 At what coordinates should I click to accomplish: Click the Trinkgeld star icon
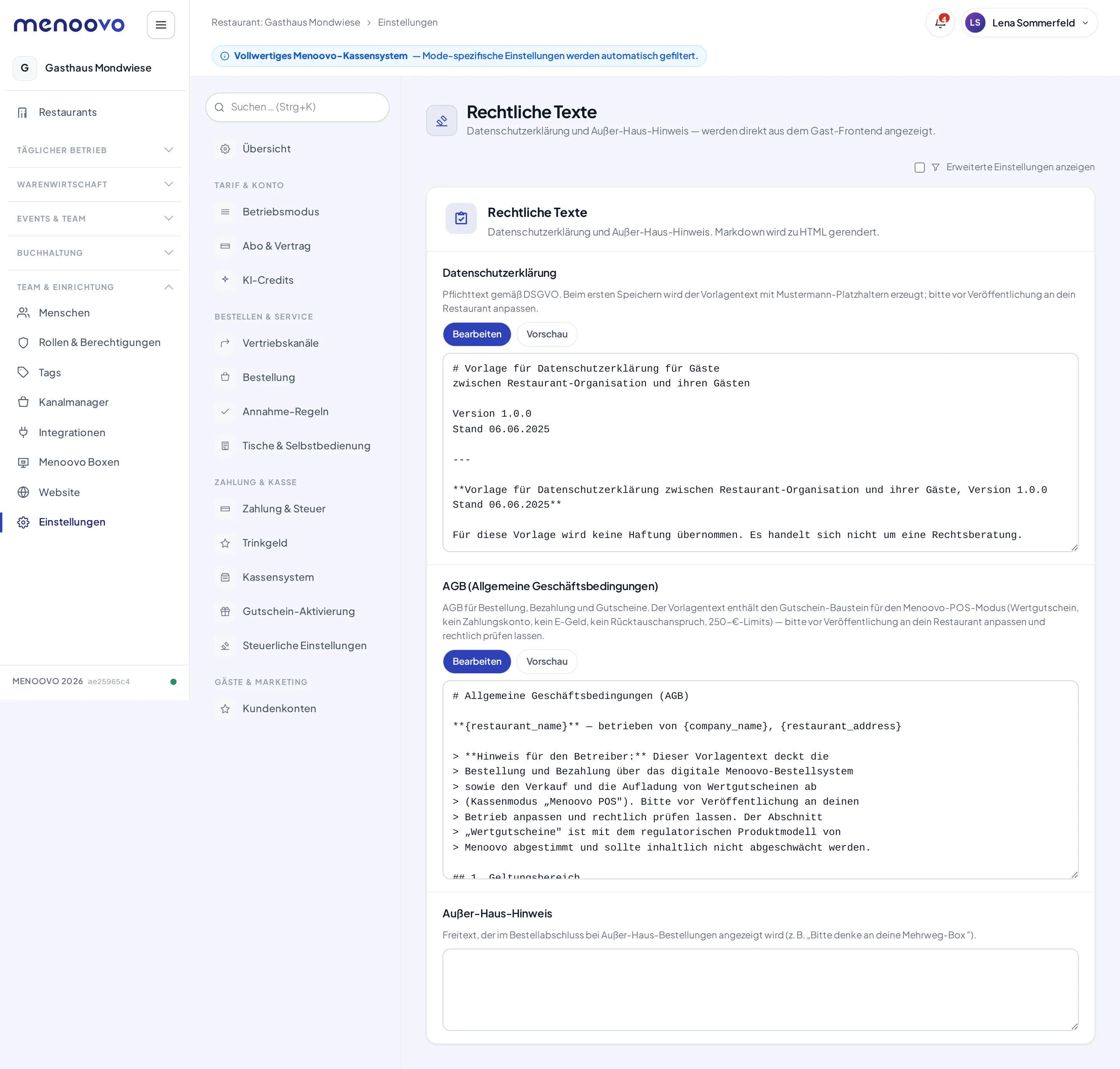[225, 543]
